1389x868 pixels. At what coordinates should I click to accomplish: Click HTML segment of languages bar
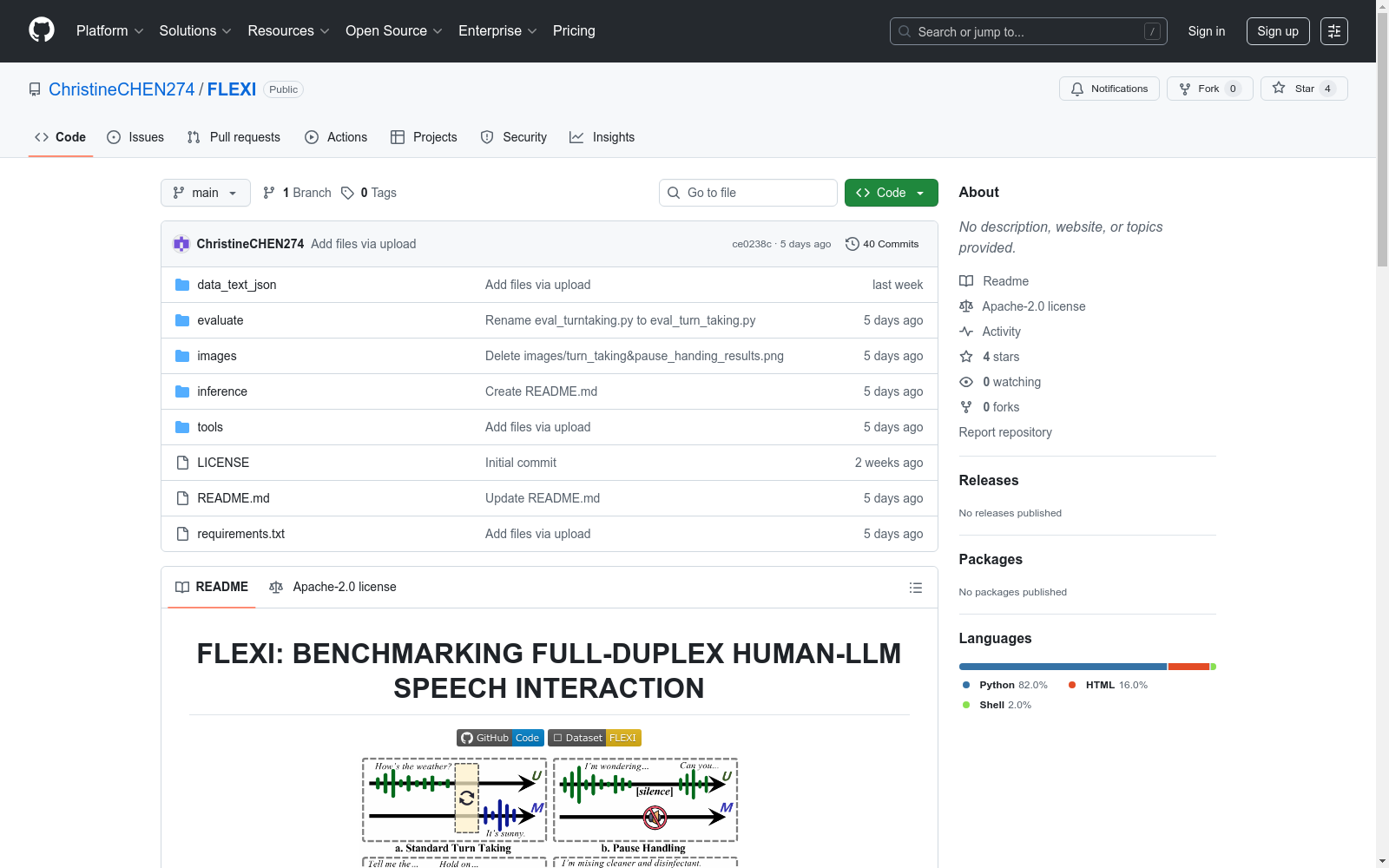coord(1188,667)
